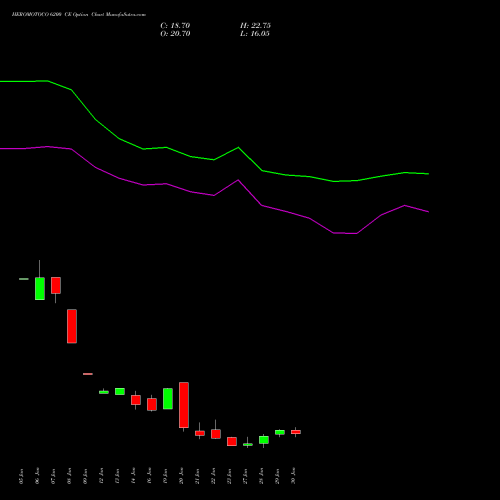The width and height of the screenshot is (500, 500).
Task: Click the low value L: 16.05
Action: (x=255, y=34)
